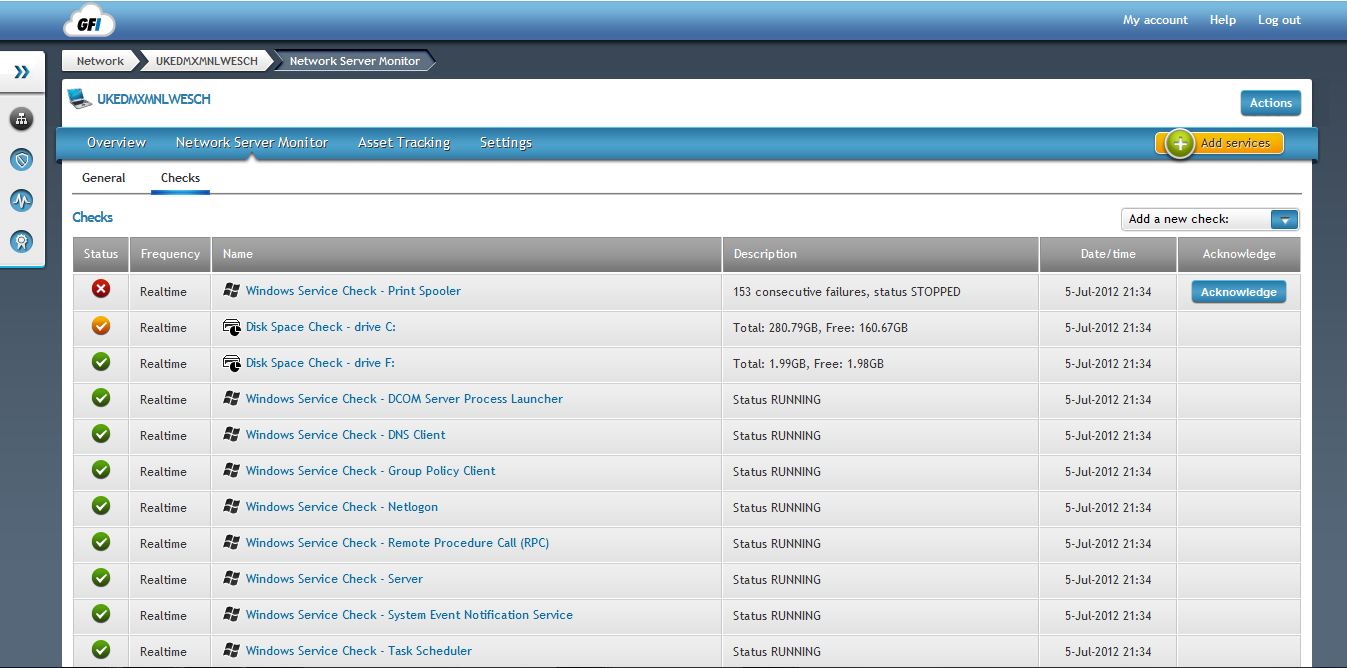This screenshot has height=668, width=1347.
Task: Click the laptop icon beside UKEDMXMNLWESCH
Action: (x=79, y=99)
